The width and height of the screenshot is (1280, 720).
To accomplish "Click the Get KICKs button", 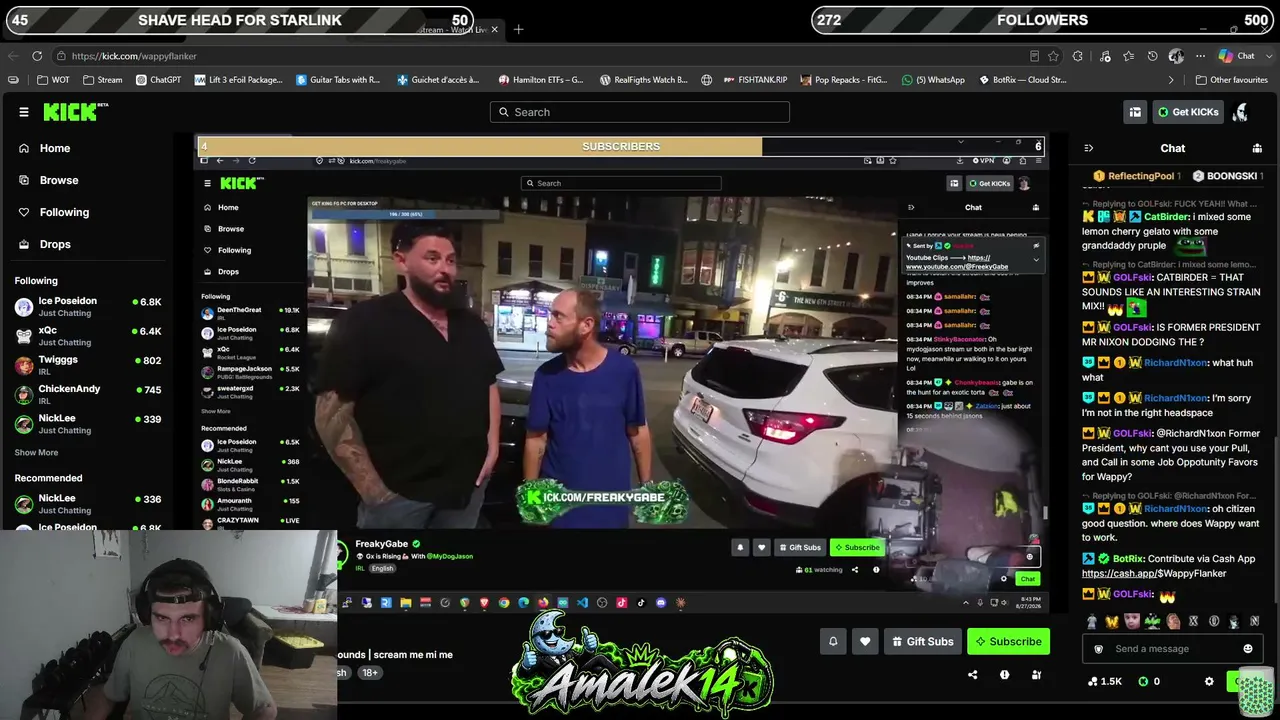I will pyautogui.click(x=1188, y=112).
